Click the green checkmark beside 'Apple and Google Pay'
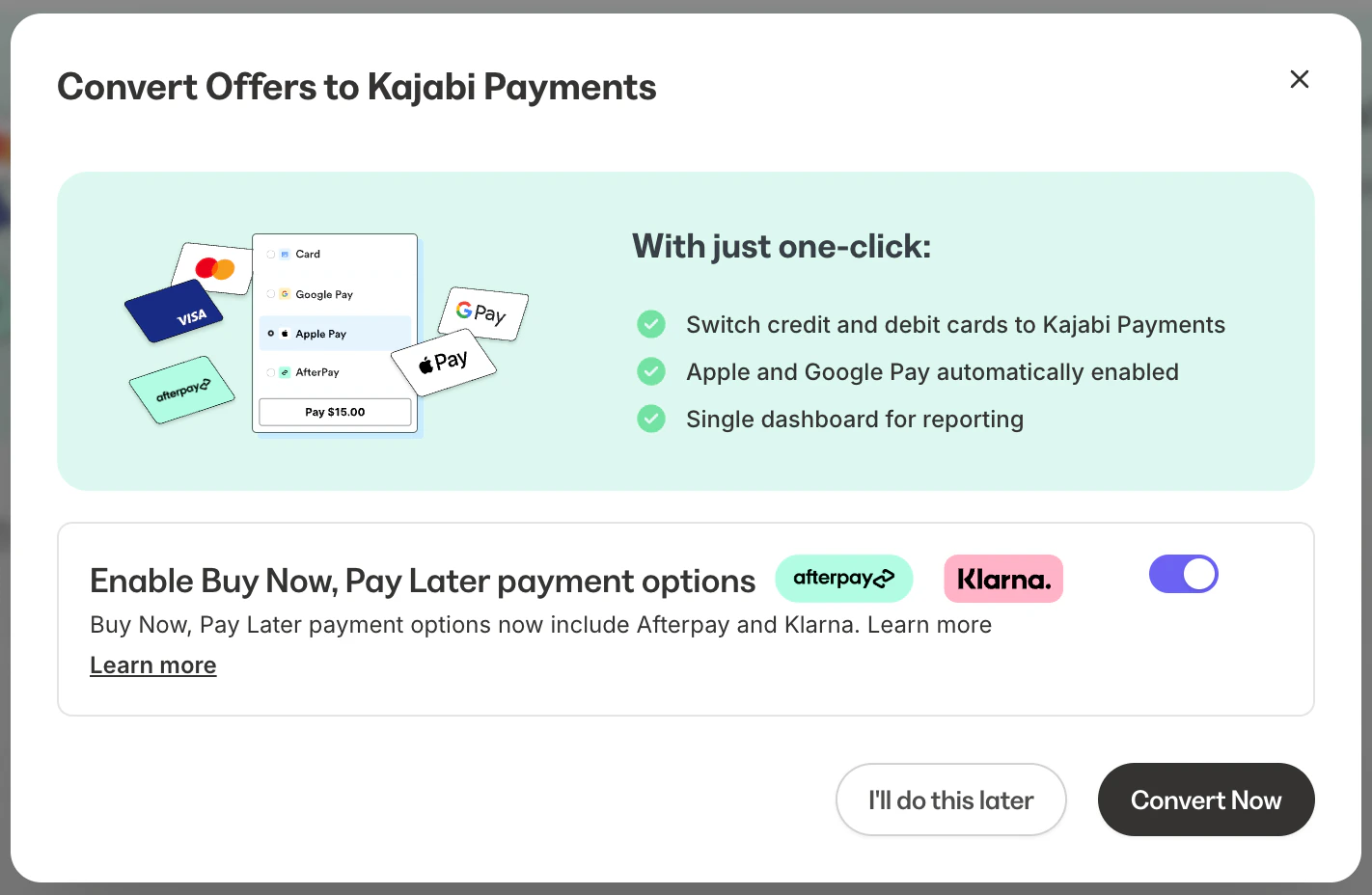This screenshot has width=1372, height=895. [x=651, y=371]
